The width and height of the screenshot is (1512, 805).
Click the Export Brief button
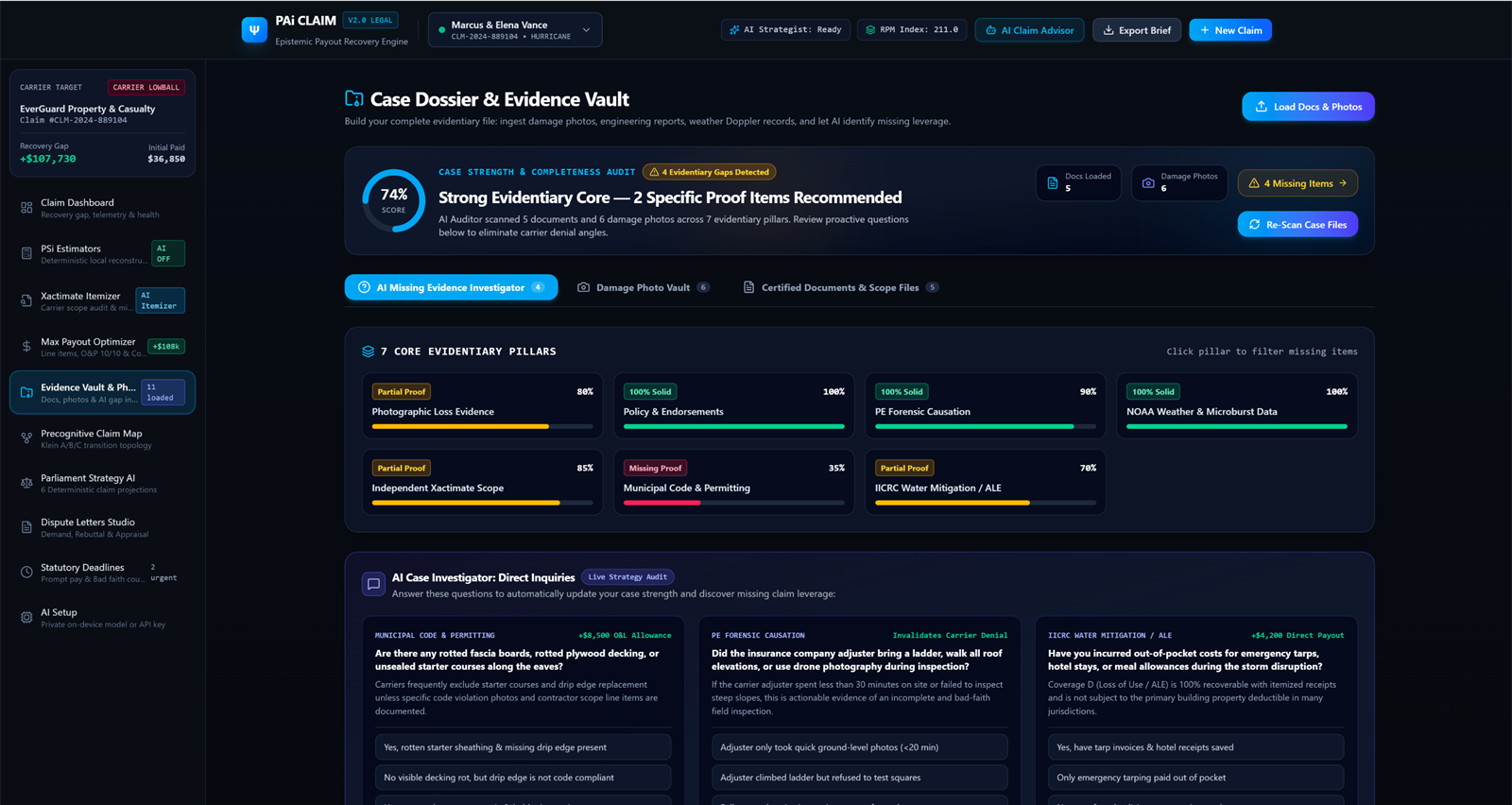pyautogui.click(x=1137, y=30)
